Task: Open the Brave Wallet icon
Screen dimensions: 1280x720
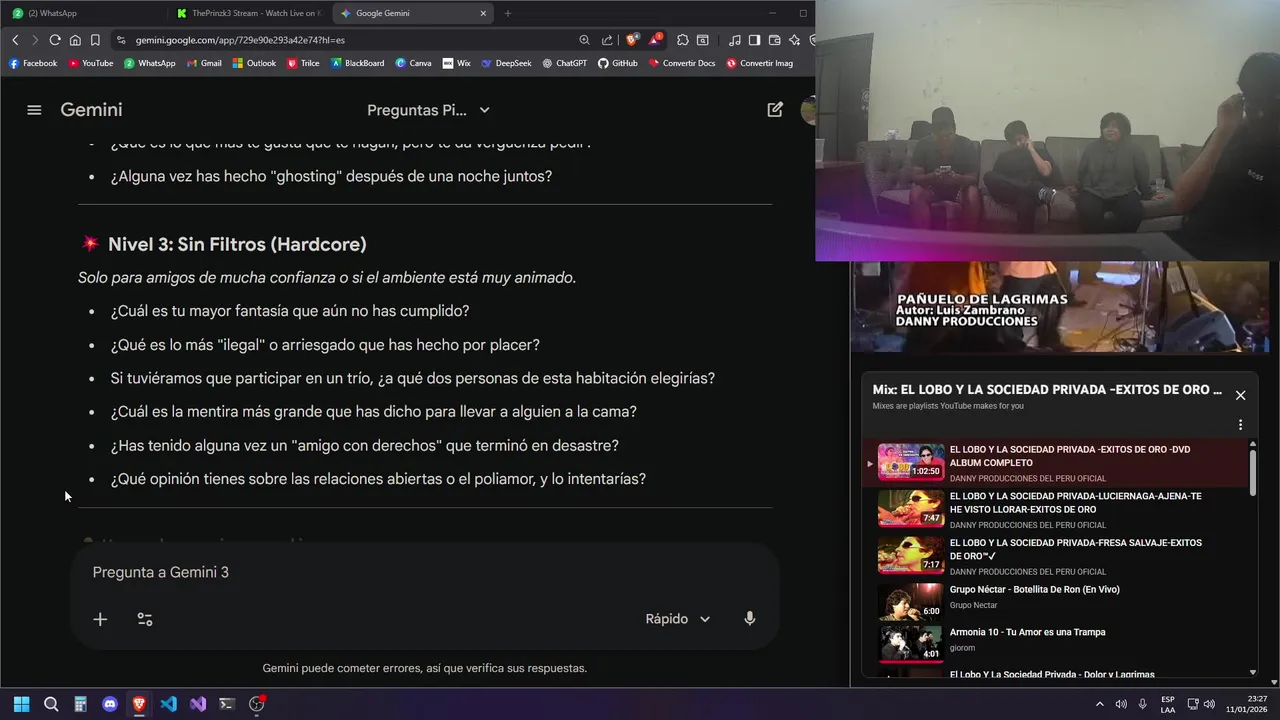Action: pos(775,40)
